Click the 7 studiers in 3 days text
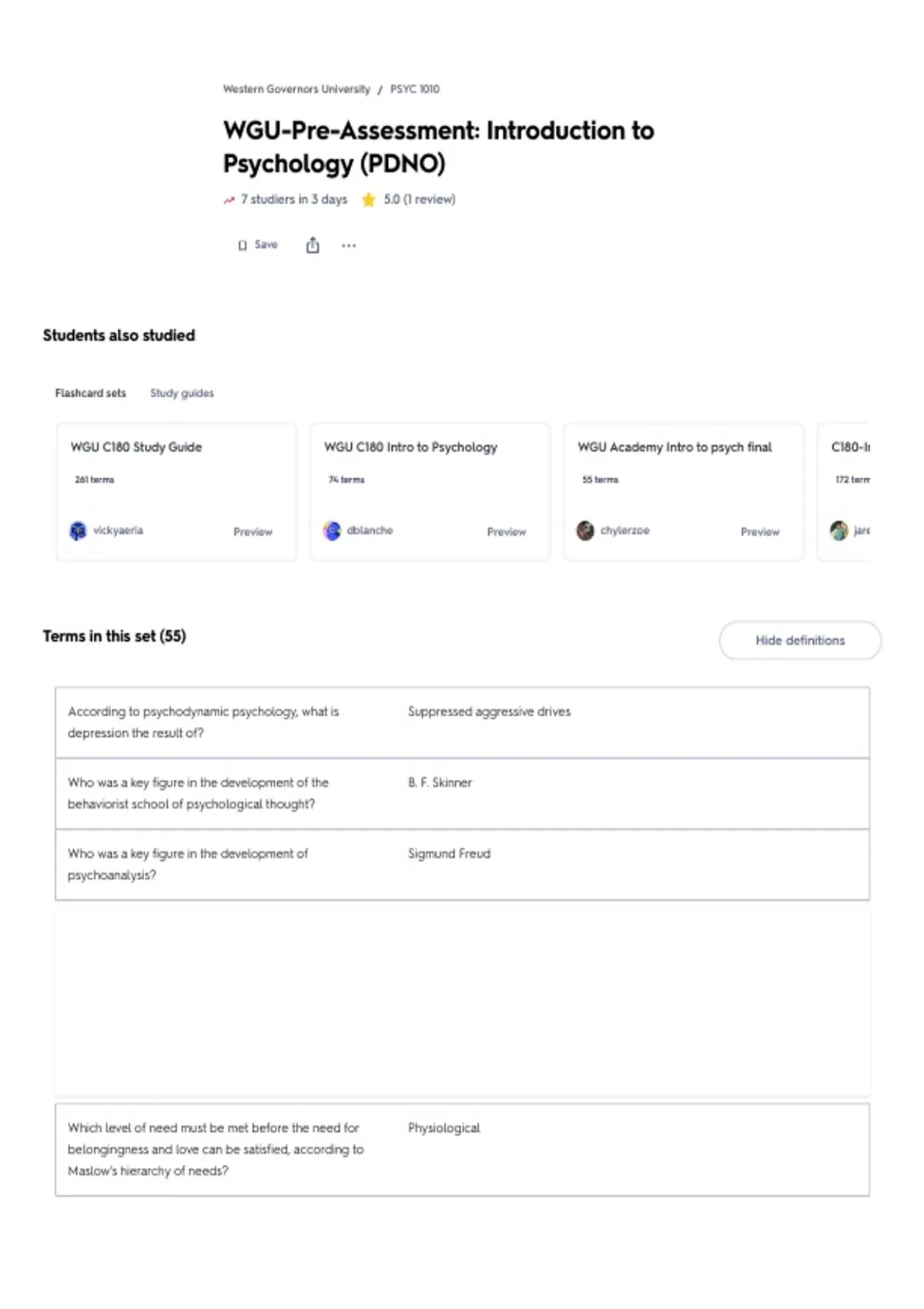The height and width of the screenshot is (1309, 924). (294, 199)
